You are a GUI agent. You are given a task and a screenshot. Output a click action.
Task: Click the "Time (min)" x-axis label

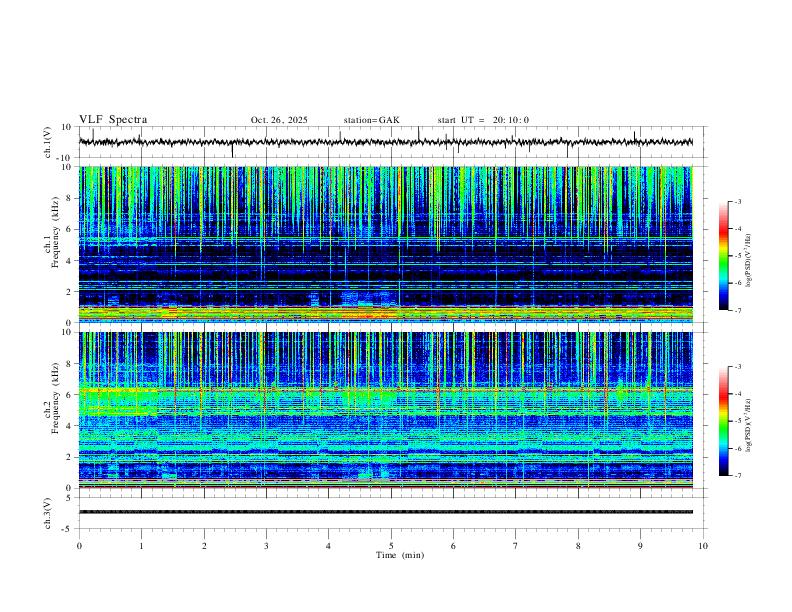point(400,555)
